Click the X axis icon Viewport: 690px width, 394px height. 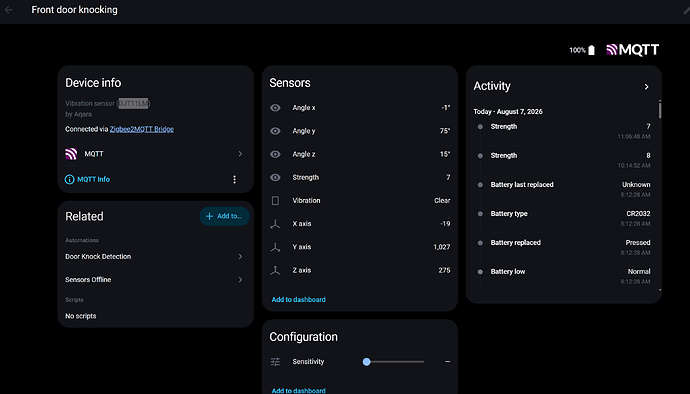tap(275, 224)
